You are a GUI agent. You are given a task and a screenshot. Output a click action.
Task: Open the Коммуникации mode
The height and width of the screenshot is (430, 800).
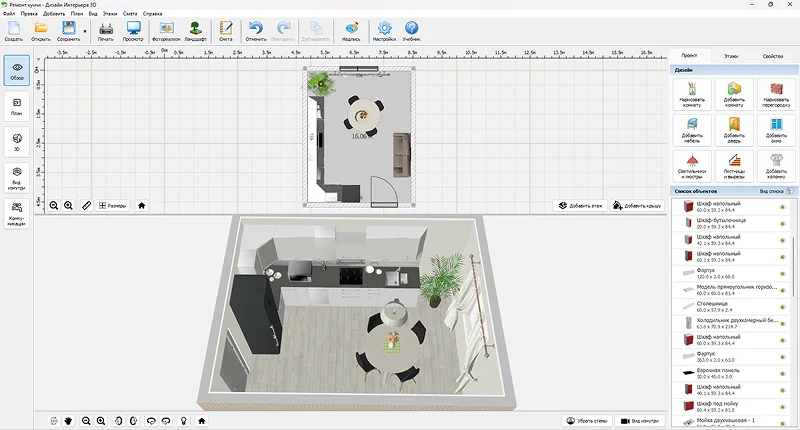tap(17, 214)
